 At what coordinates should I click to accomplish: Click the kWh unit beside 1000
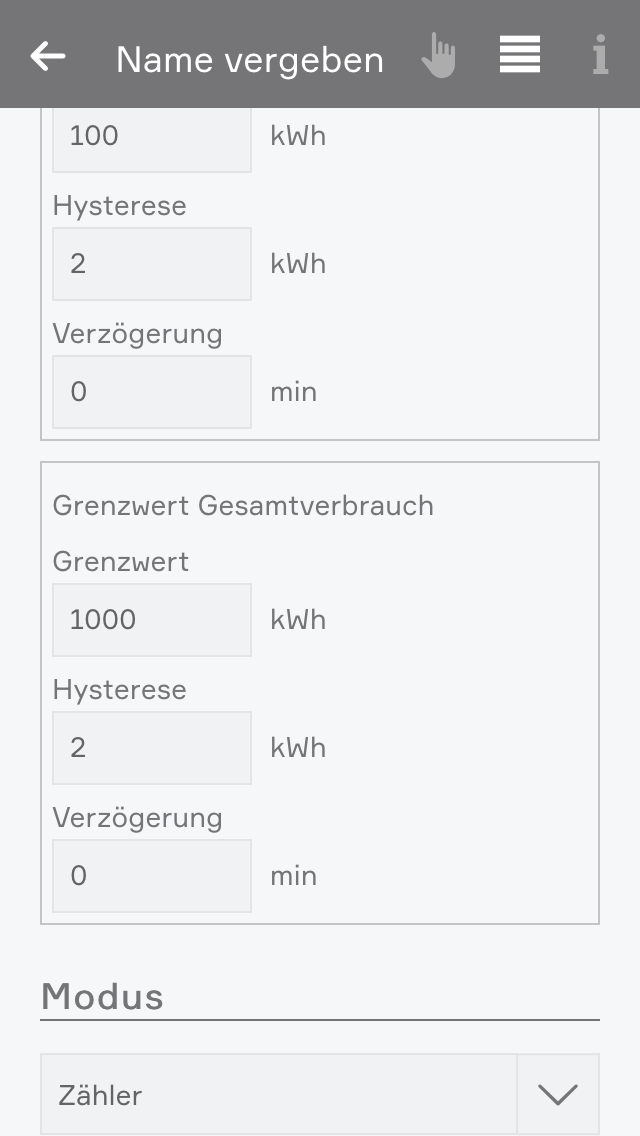click(298, 620)
